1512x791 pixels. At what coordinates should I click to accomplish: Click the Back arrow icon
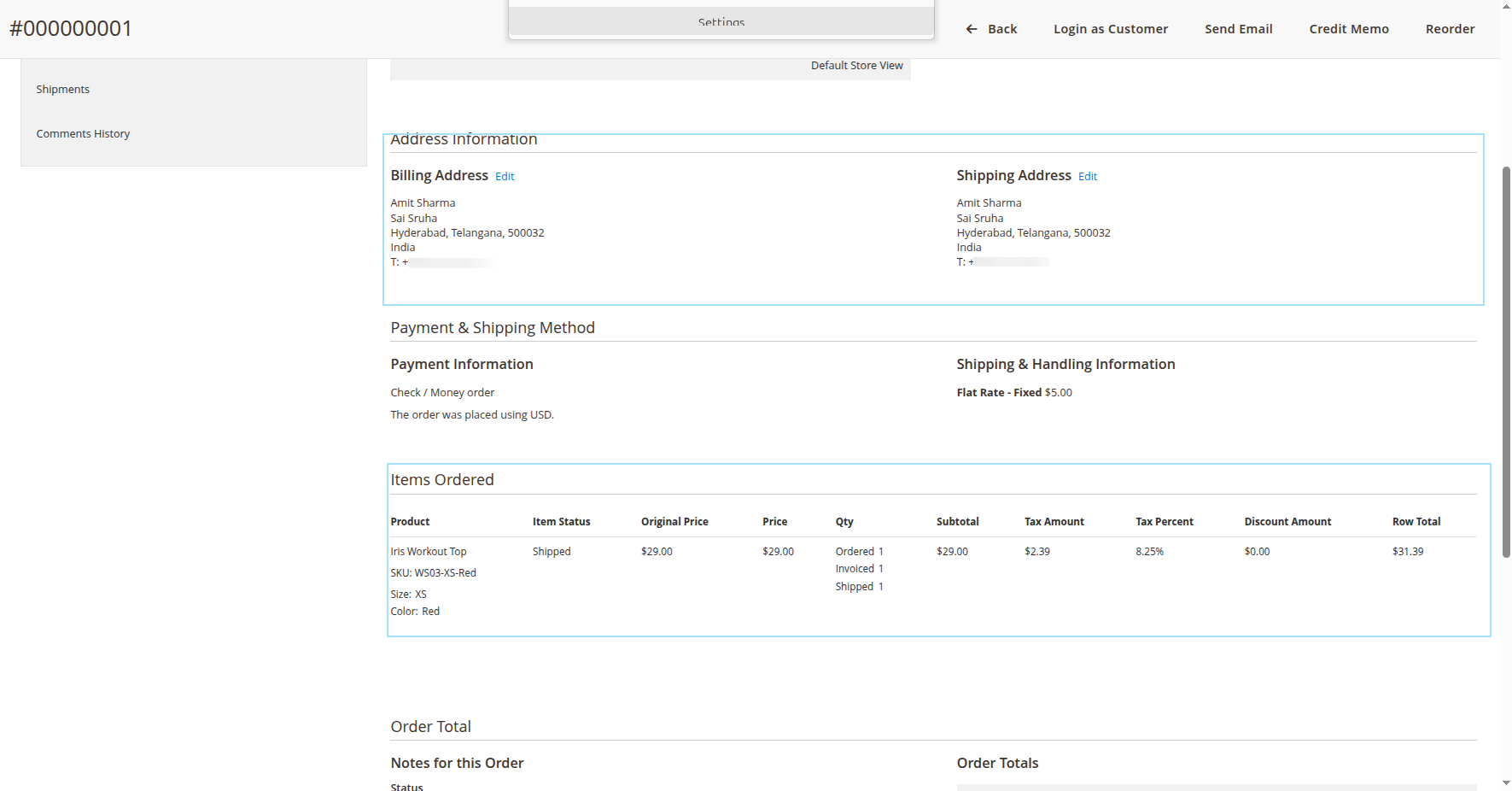[972, 29]
